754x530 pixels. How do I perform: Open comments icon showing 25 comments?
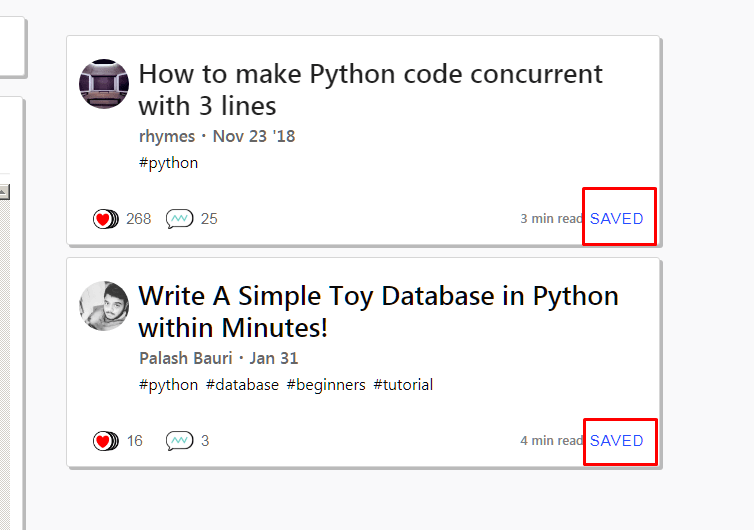tap(179, 219)
